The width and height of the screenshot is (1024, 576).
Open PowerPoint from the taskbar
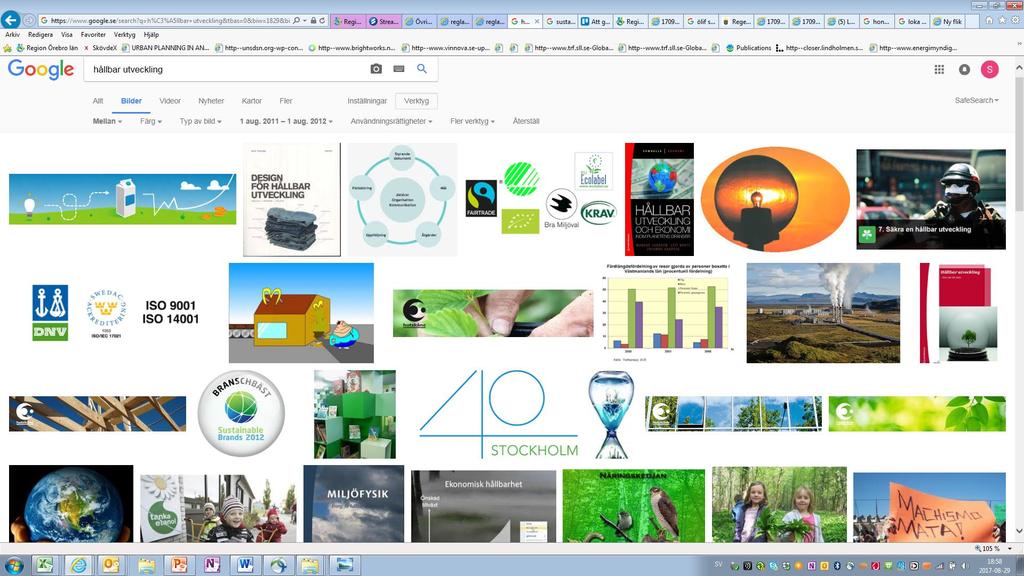[178, 566]
